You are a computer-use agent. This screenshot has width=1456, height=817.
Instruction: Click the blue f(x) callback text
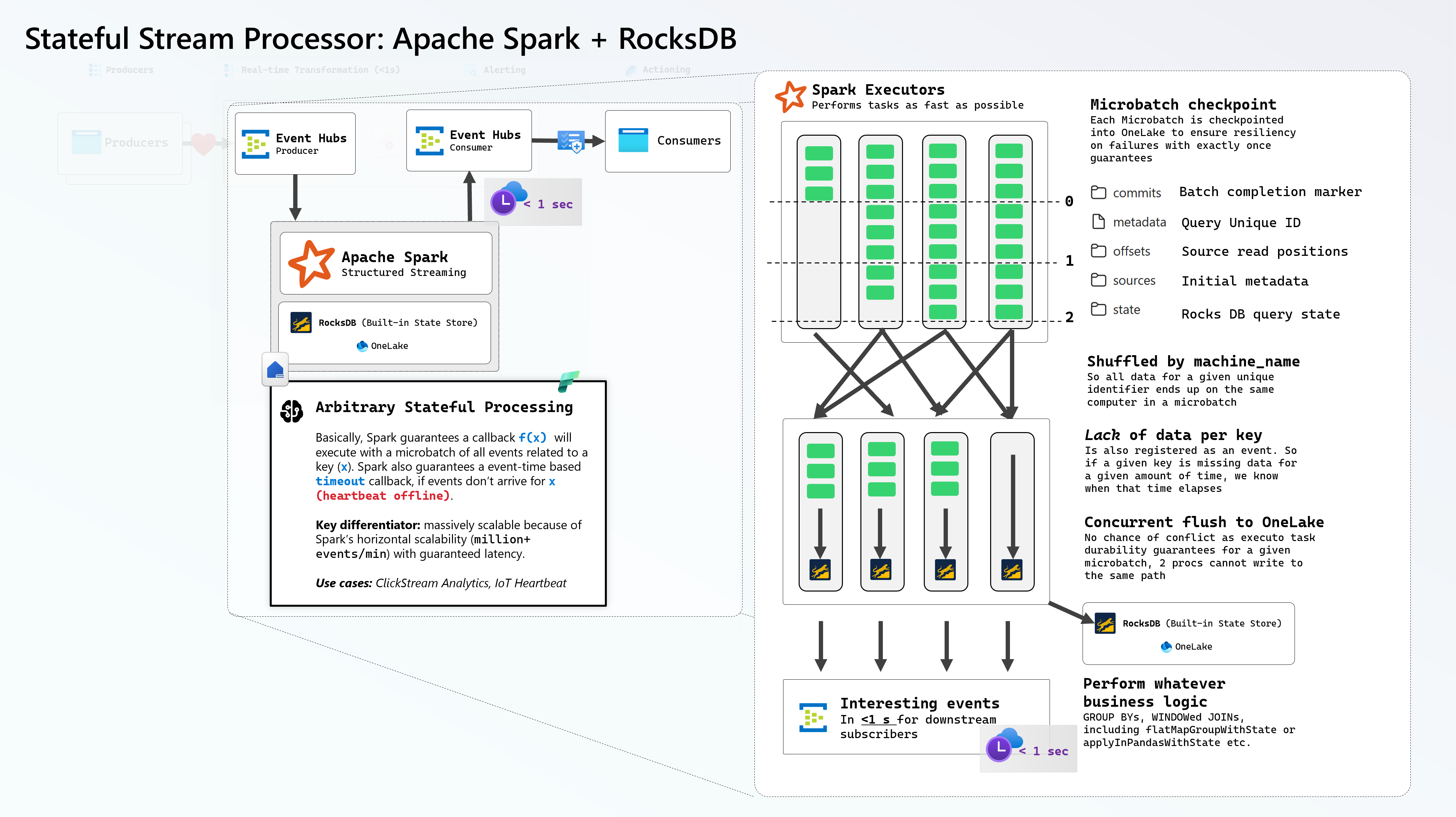[532, 437]
